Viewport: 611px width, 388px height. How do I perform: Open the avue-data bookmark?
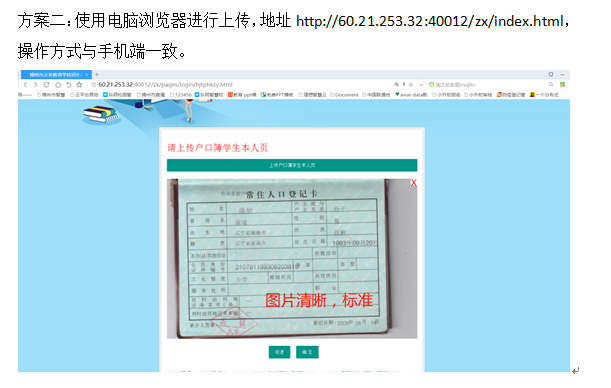point(411,95)
